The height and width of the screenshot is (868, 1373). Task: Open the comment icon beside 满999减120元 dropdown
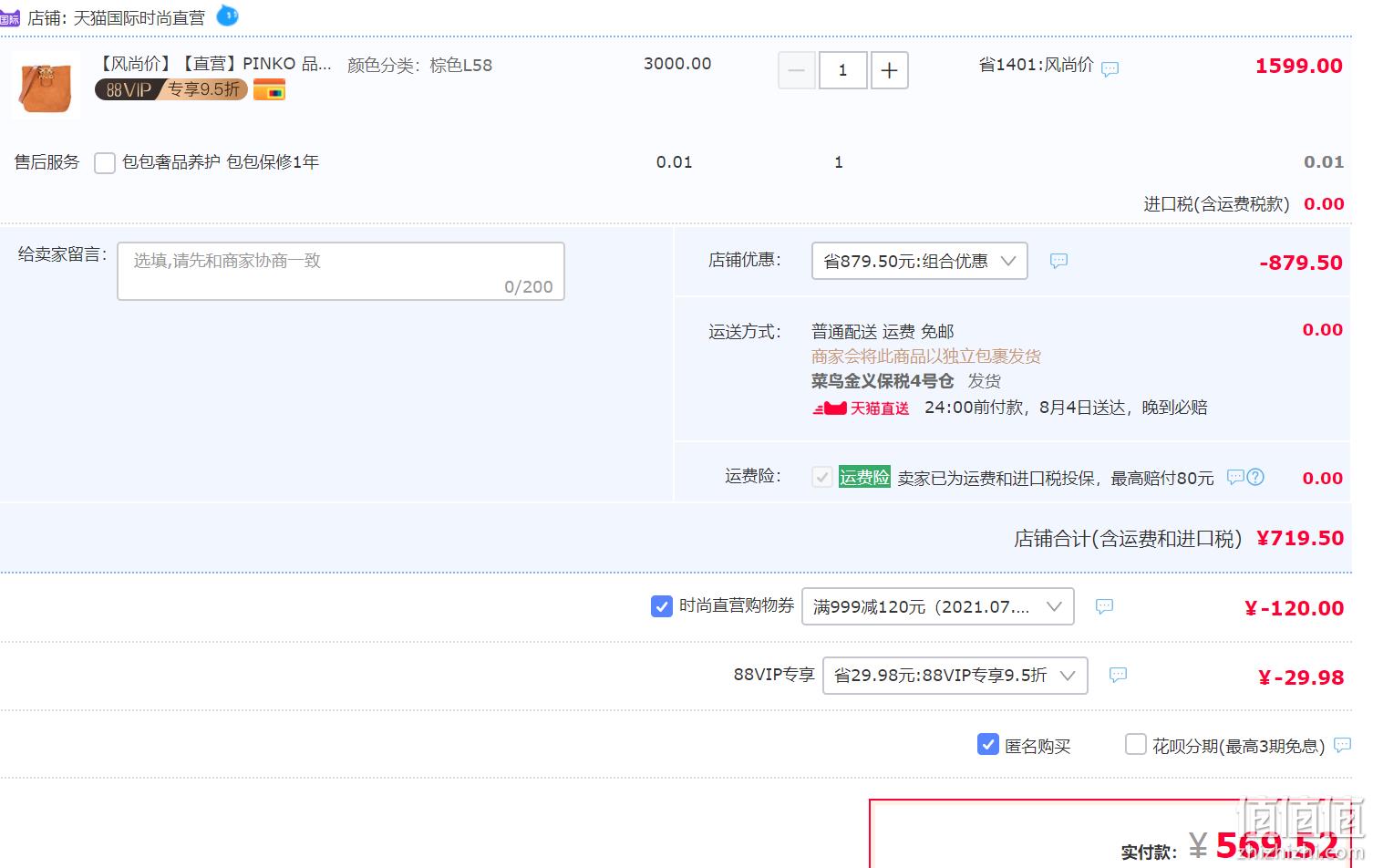pyautogui.click(x=1104, y=606)
